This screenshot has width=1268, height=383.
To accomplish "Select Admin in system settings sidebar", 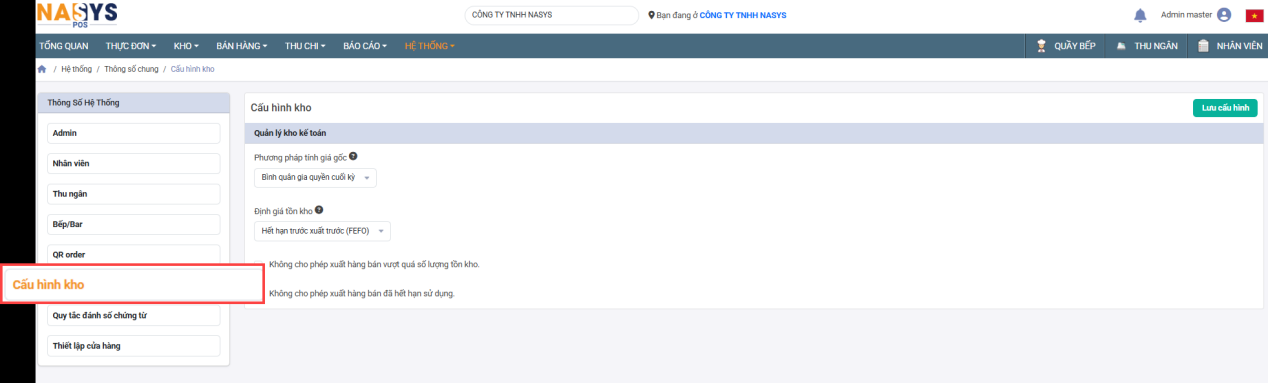I will pos(133,133).
